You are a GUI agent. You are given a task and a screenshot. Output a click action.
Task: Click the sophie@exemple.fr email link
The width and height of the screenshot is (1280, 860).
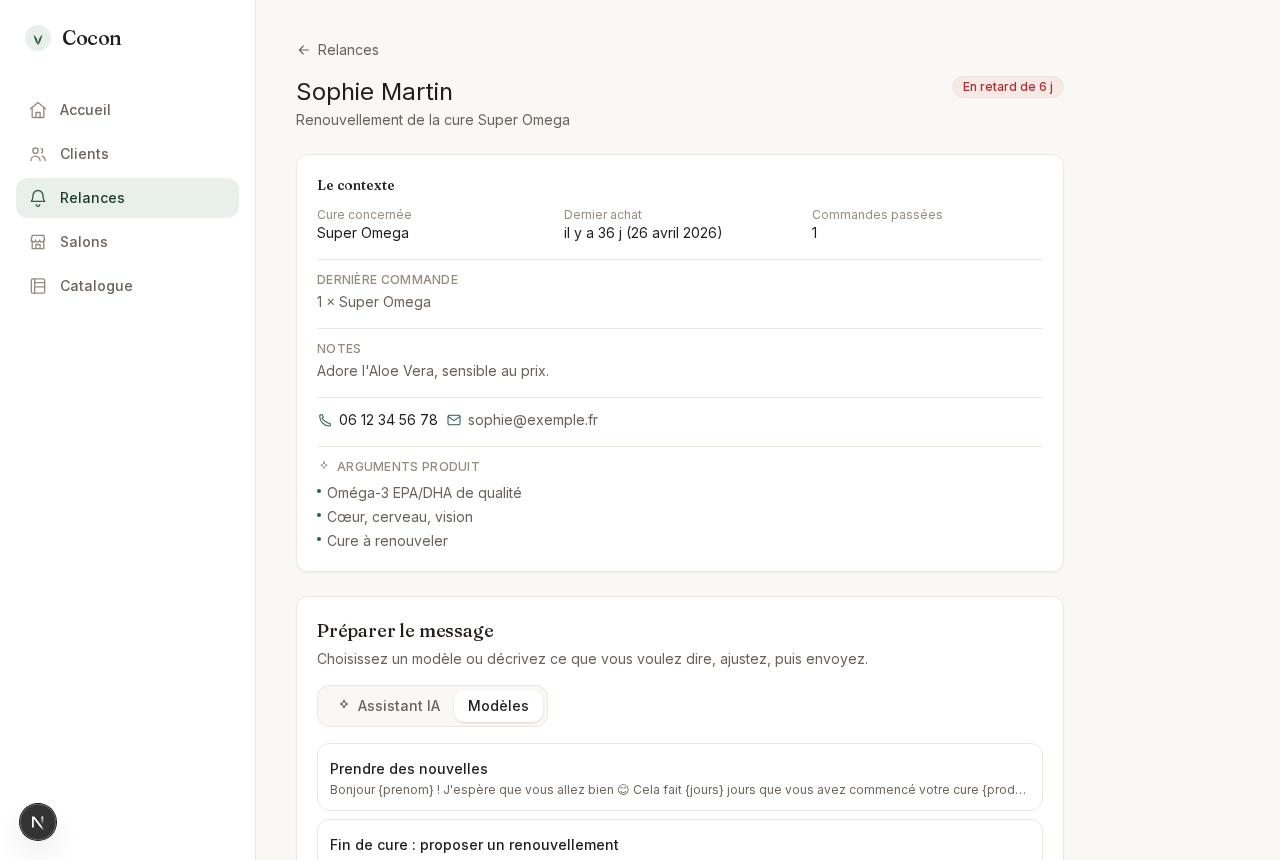533,420
